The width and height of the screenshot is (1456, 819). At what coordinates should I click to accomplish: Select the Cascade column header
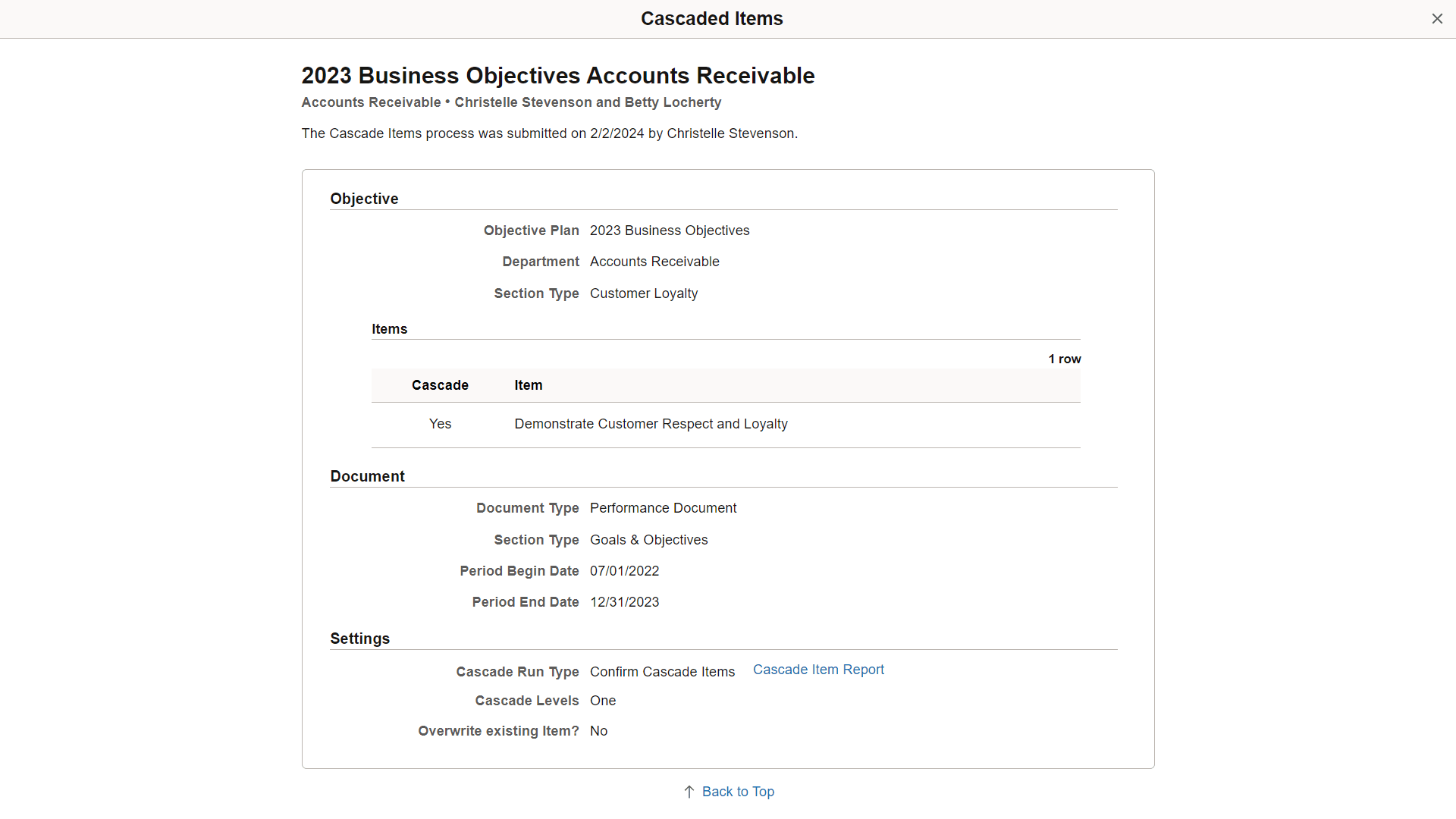click(x=440, y=385)
